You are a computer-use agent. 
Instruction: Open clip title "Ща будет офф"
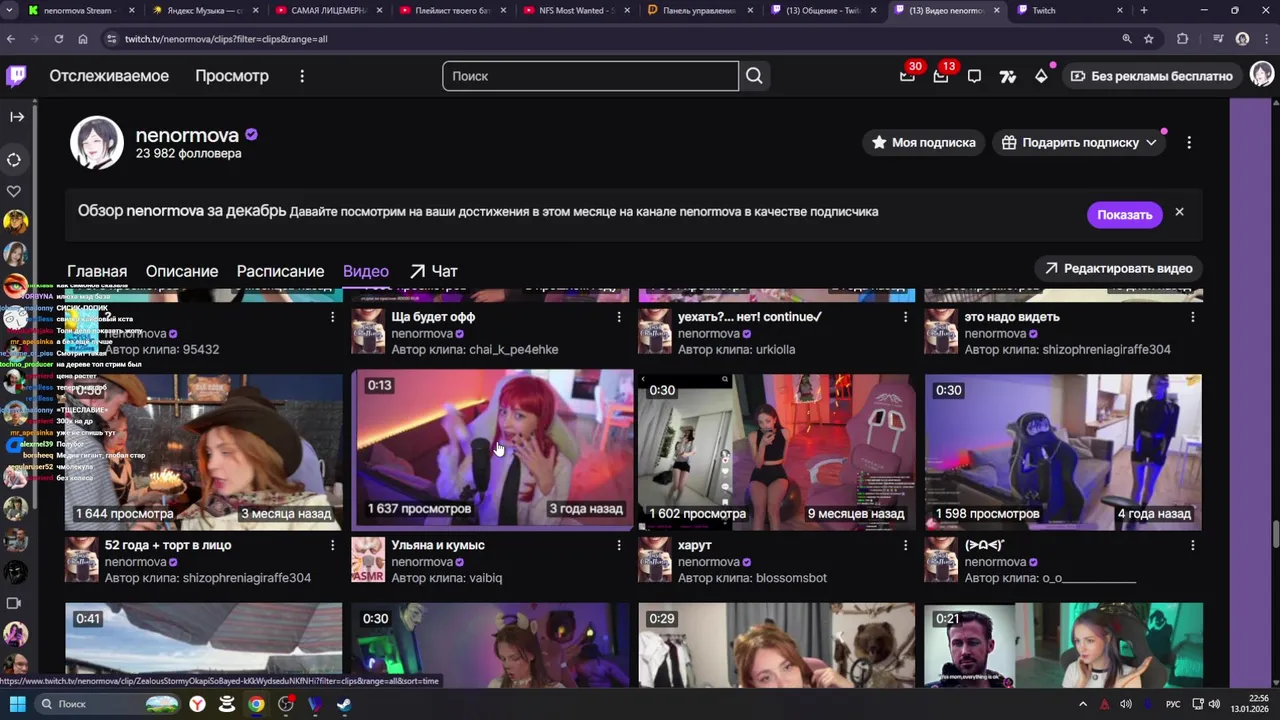tap(433, 317)
